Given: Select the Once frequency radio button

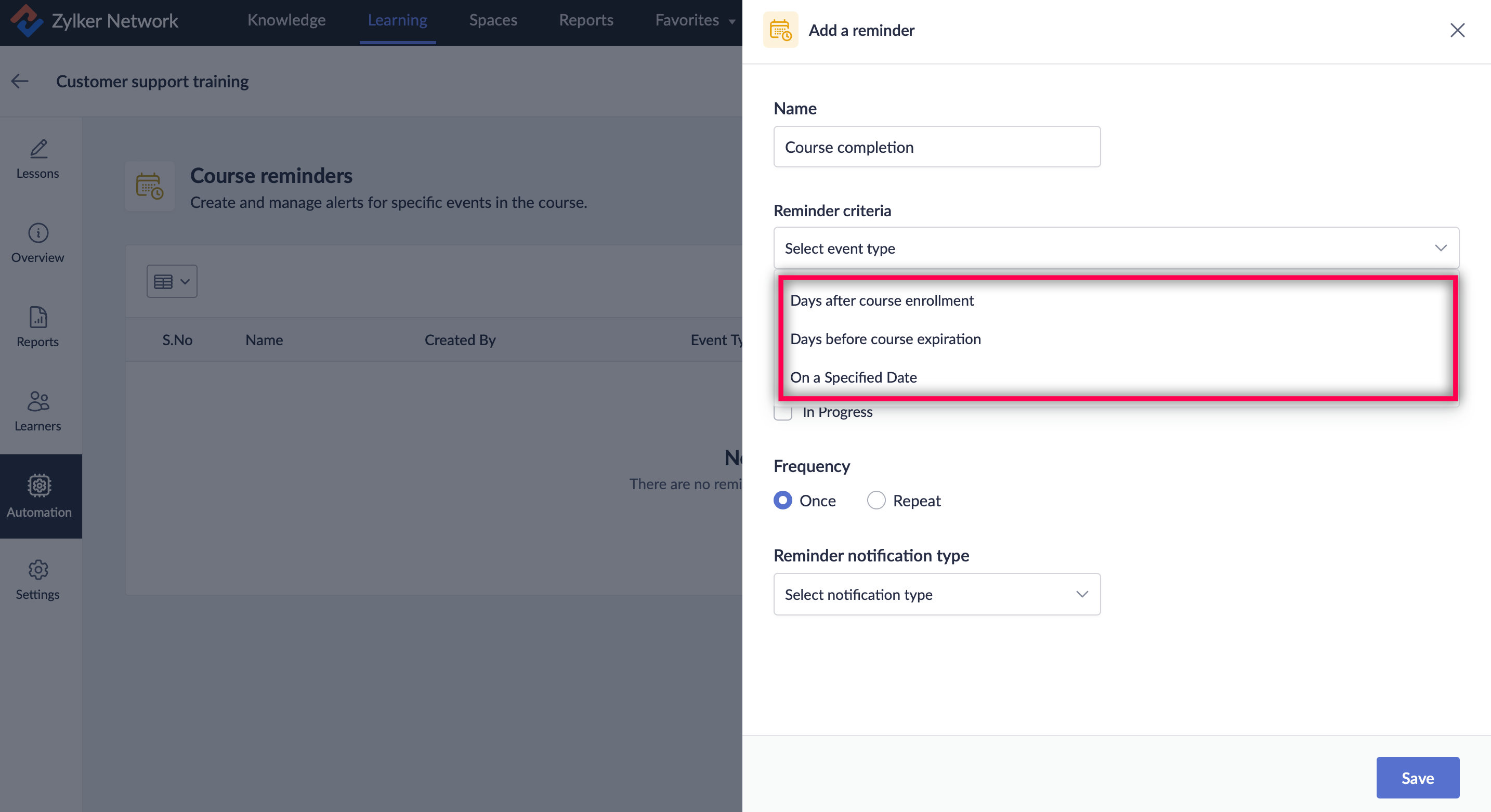Looking at the screenshot, I should pos(782,500).
